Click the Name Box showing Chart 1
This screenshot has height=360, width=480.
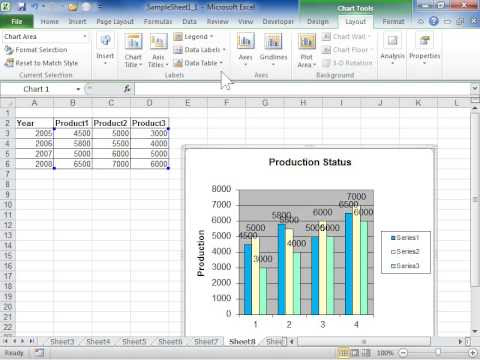tap(41, 89)
